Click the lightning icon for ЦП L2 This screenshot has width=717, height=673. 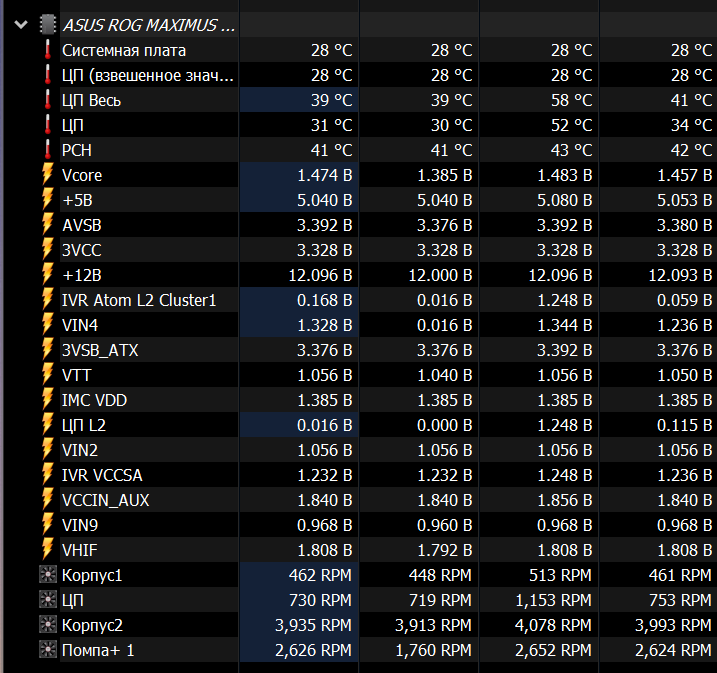point(48,425)
